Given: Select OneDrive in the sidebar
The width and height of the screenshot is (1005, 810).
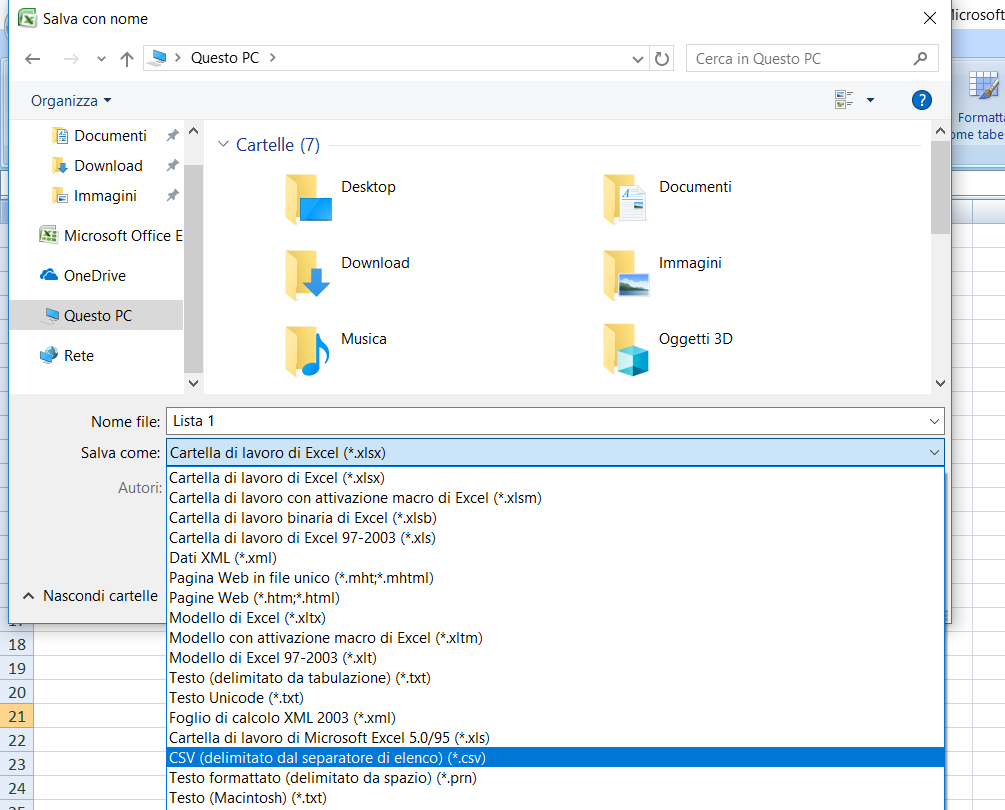Looking at the screenshot, I should tap(83, 276).
